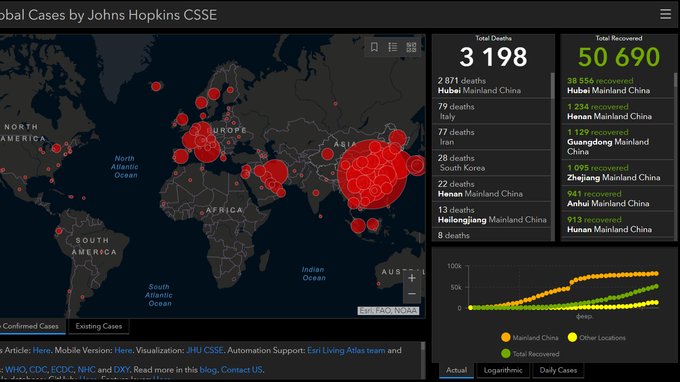Zoom in with the map plus button

(x=412, y=278)
